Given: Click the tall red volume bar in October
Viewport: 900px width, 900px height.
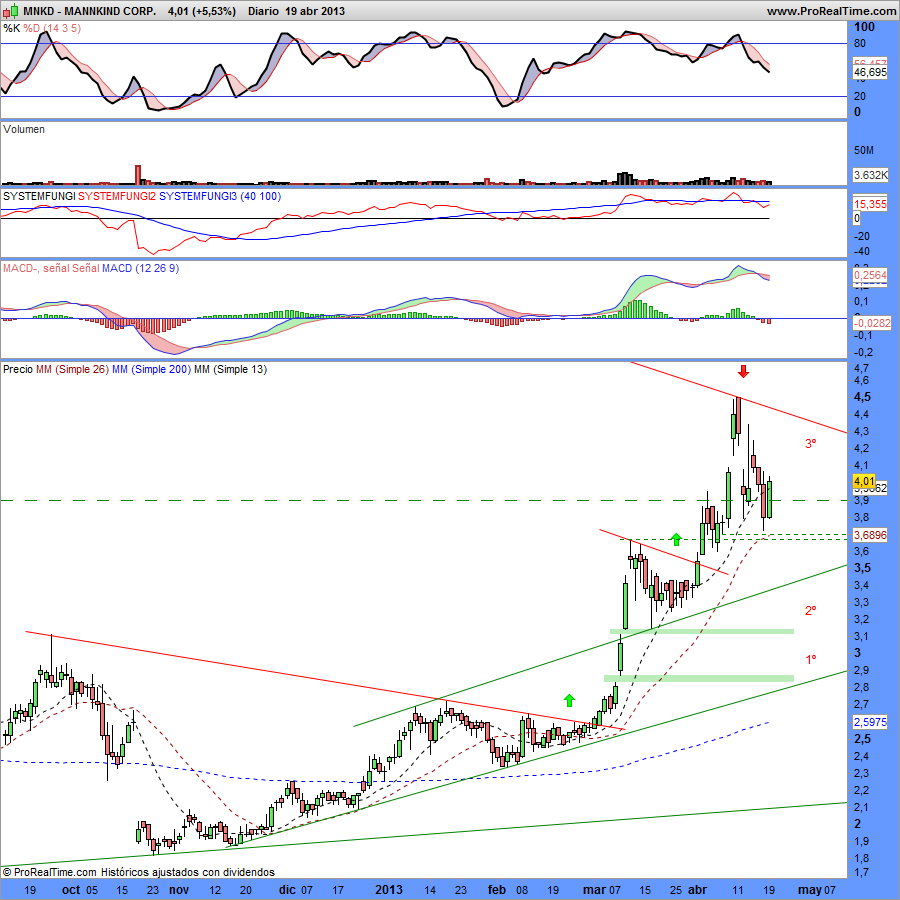Looking at the screenshot, I should point(138,174).
